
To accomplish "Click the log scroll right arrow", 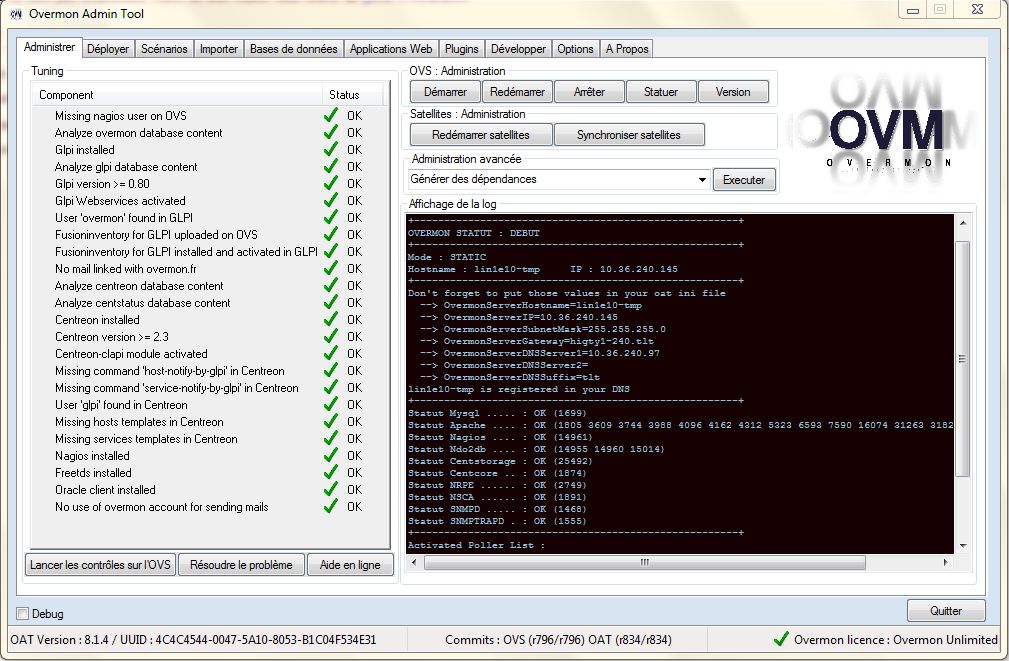I will 945,563.
